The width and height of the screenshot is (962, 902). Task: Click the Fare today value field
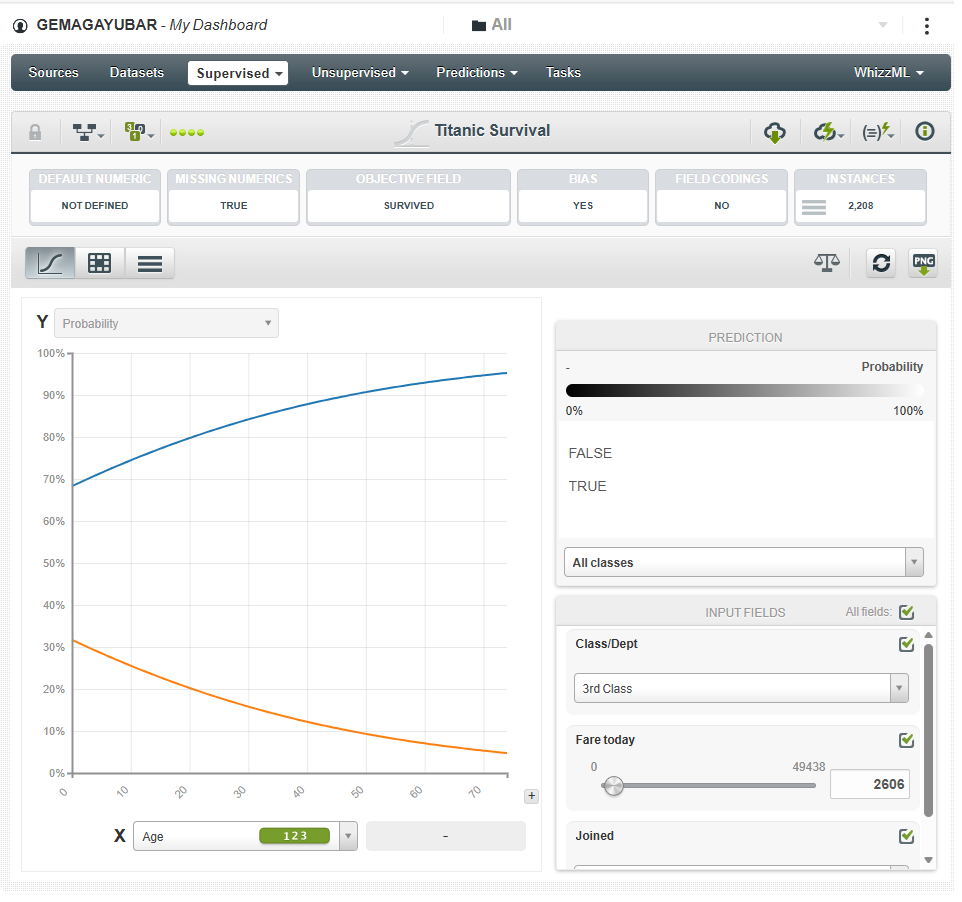870,785
